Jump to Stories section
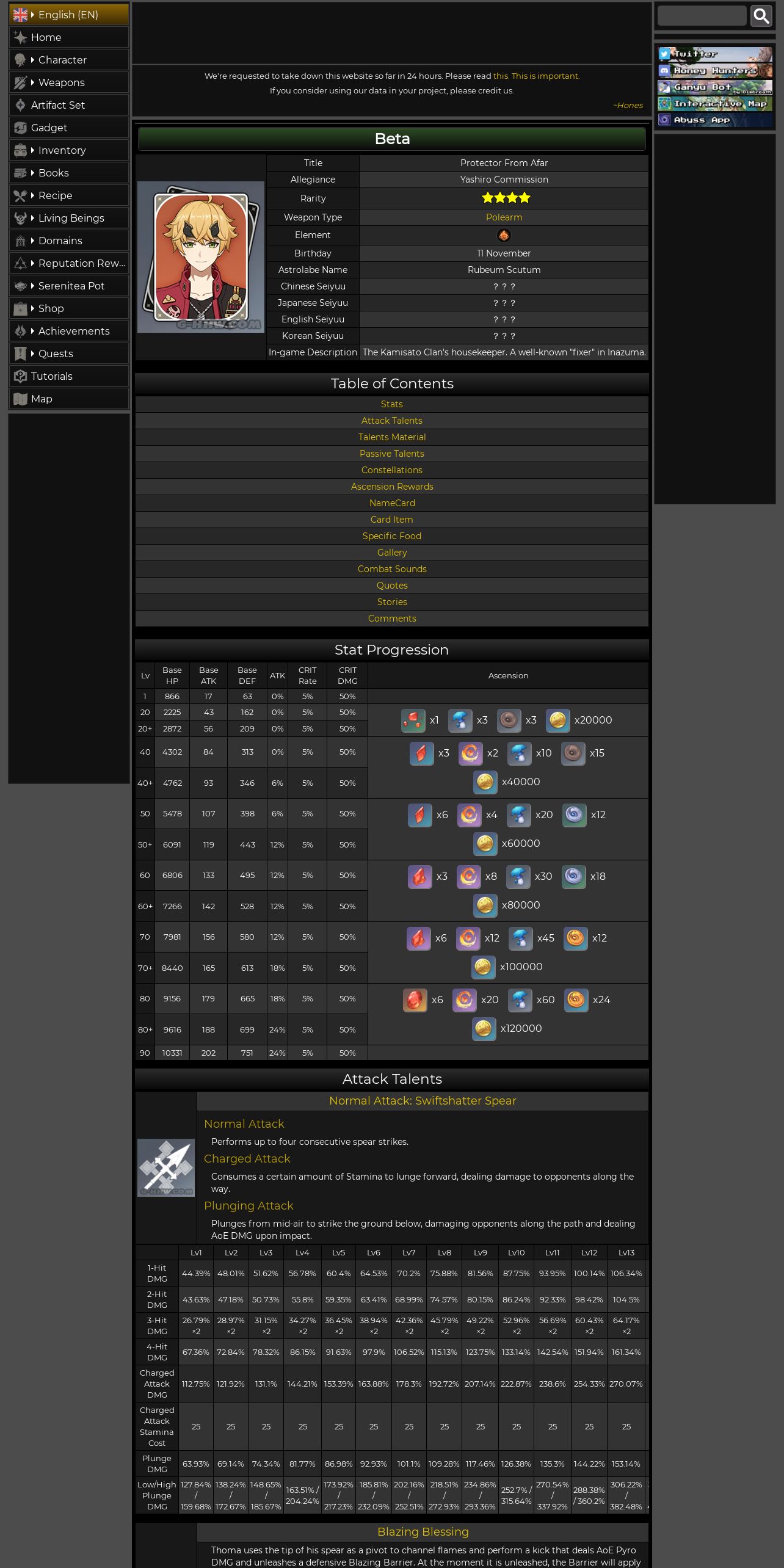784x1568 pixels. 392,602
